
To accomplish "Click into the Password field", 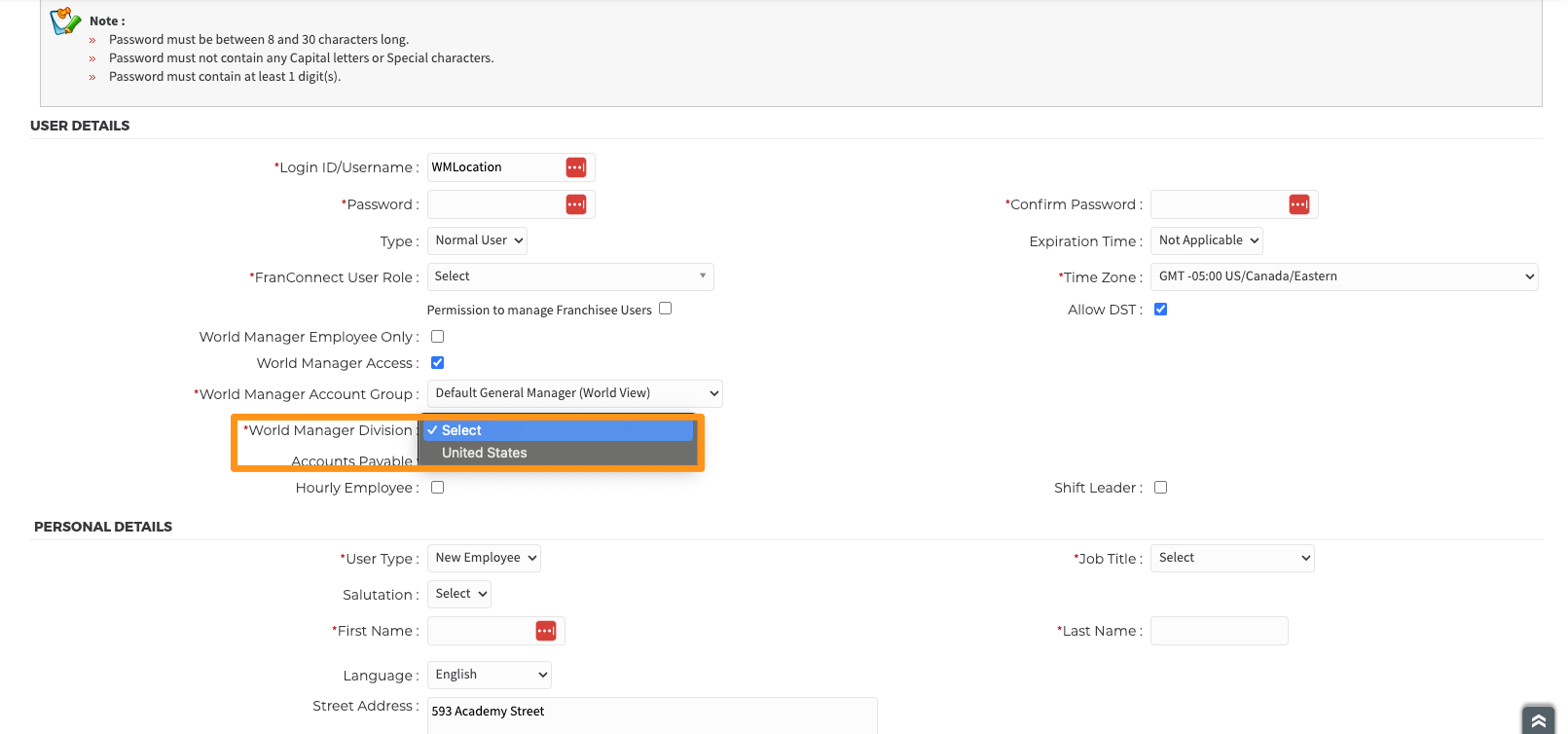I will click(x=511, y=204).
